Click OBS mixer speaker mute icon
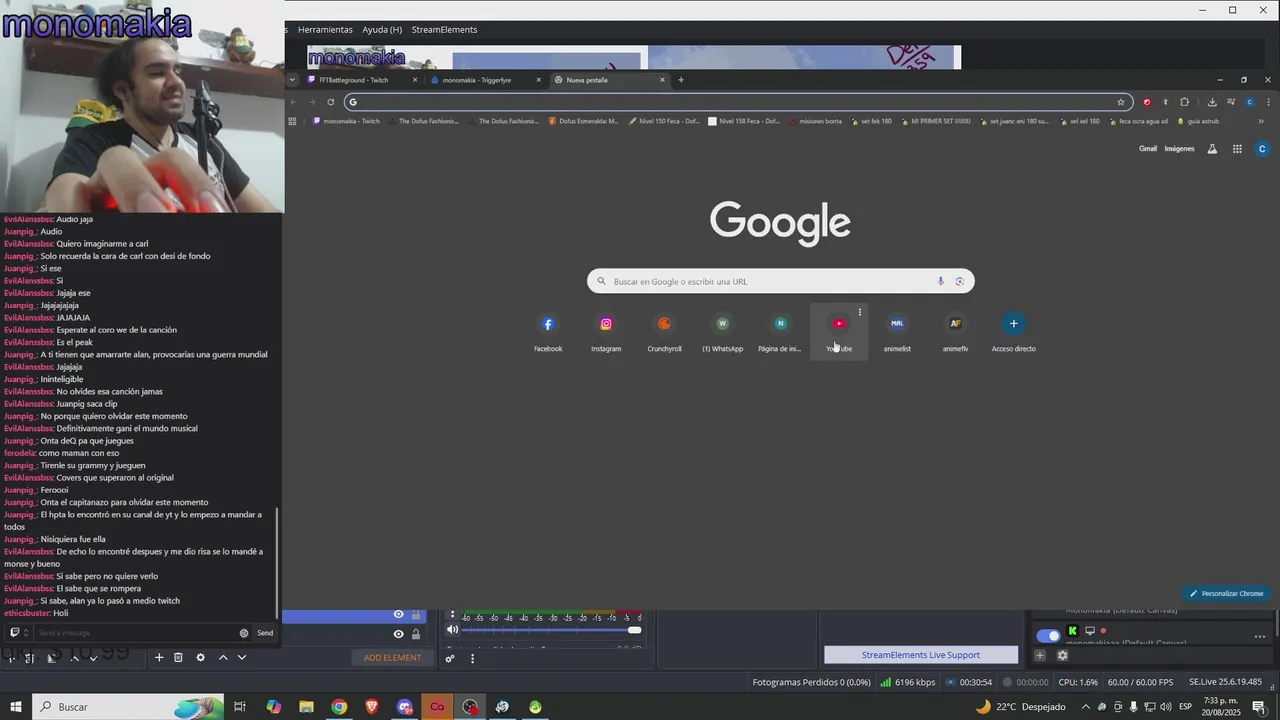The width and height of the screenshot is (1280, 720). point(453,630)
